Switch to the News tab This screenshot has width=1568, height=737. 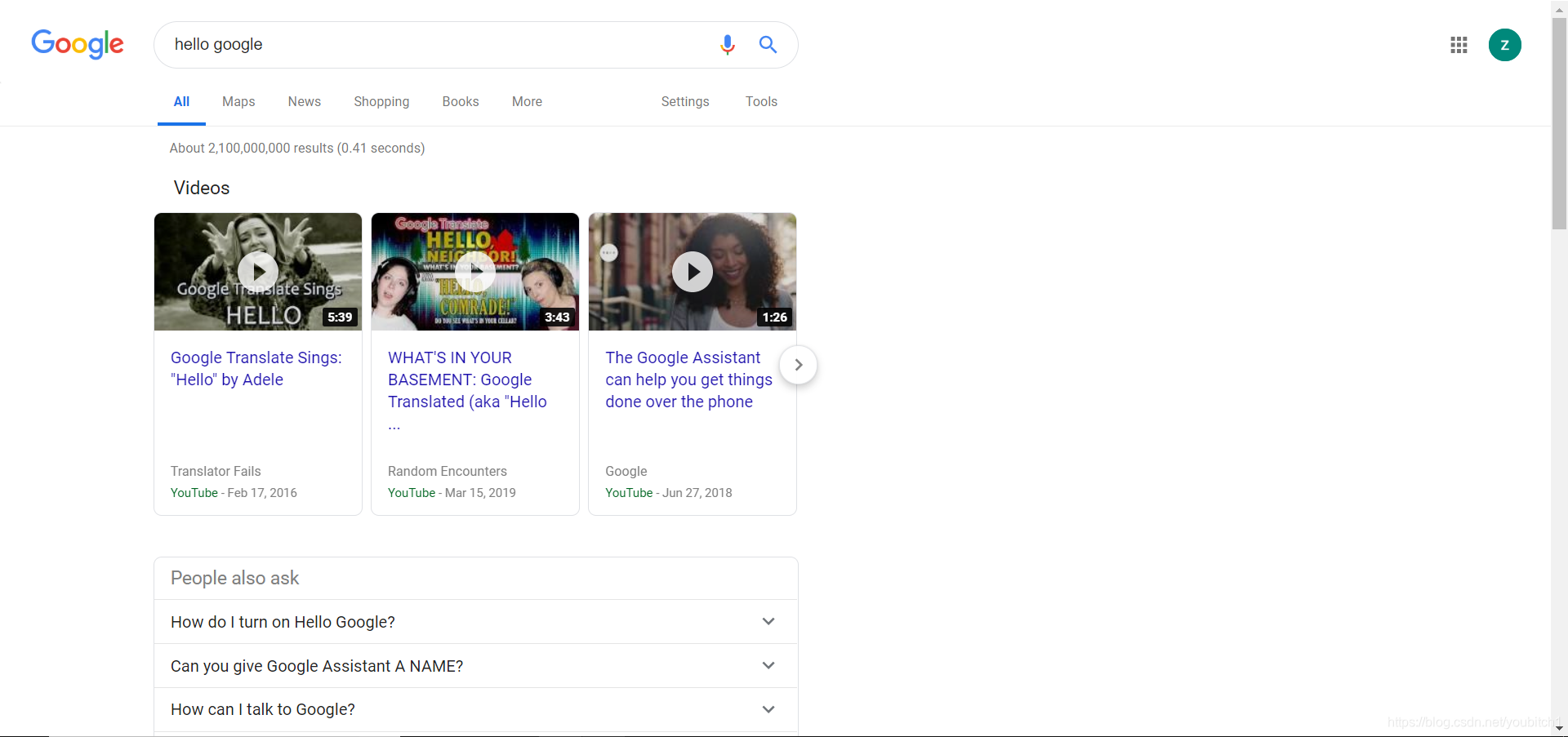pyautogui.click(x=305, y=102)
